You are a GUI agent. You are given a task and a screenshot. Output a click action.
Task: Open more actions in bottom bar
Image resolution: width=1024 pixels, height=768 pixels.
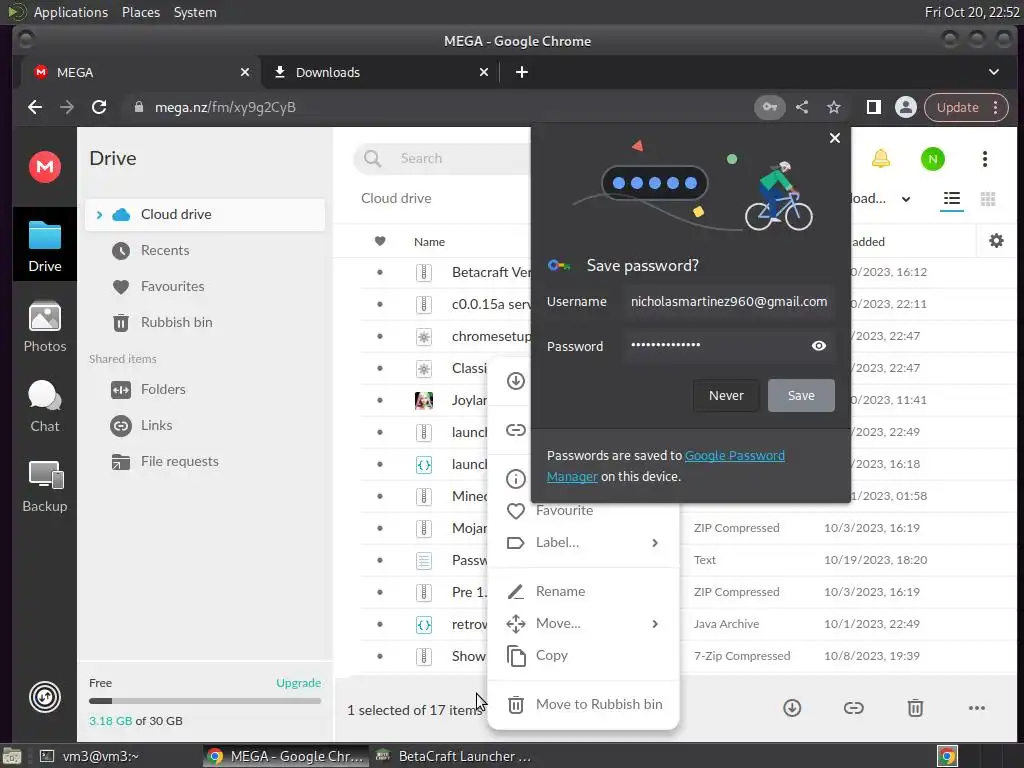click(976, 707)
